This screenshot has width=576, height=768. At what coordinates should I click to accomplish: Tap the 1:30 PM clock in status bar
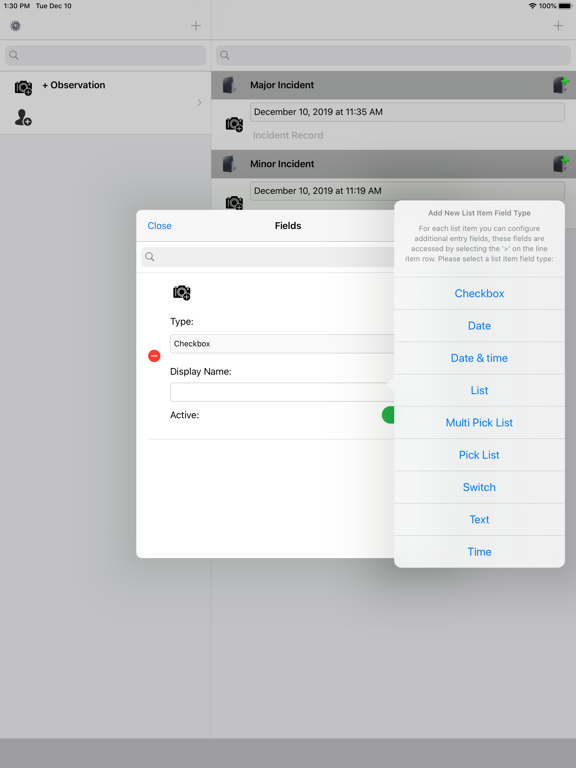pyautogui.click(x=17, y=6)
